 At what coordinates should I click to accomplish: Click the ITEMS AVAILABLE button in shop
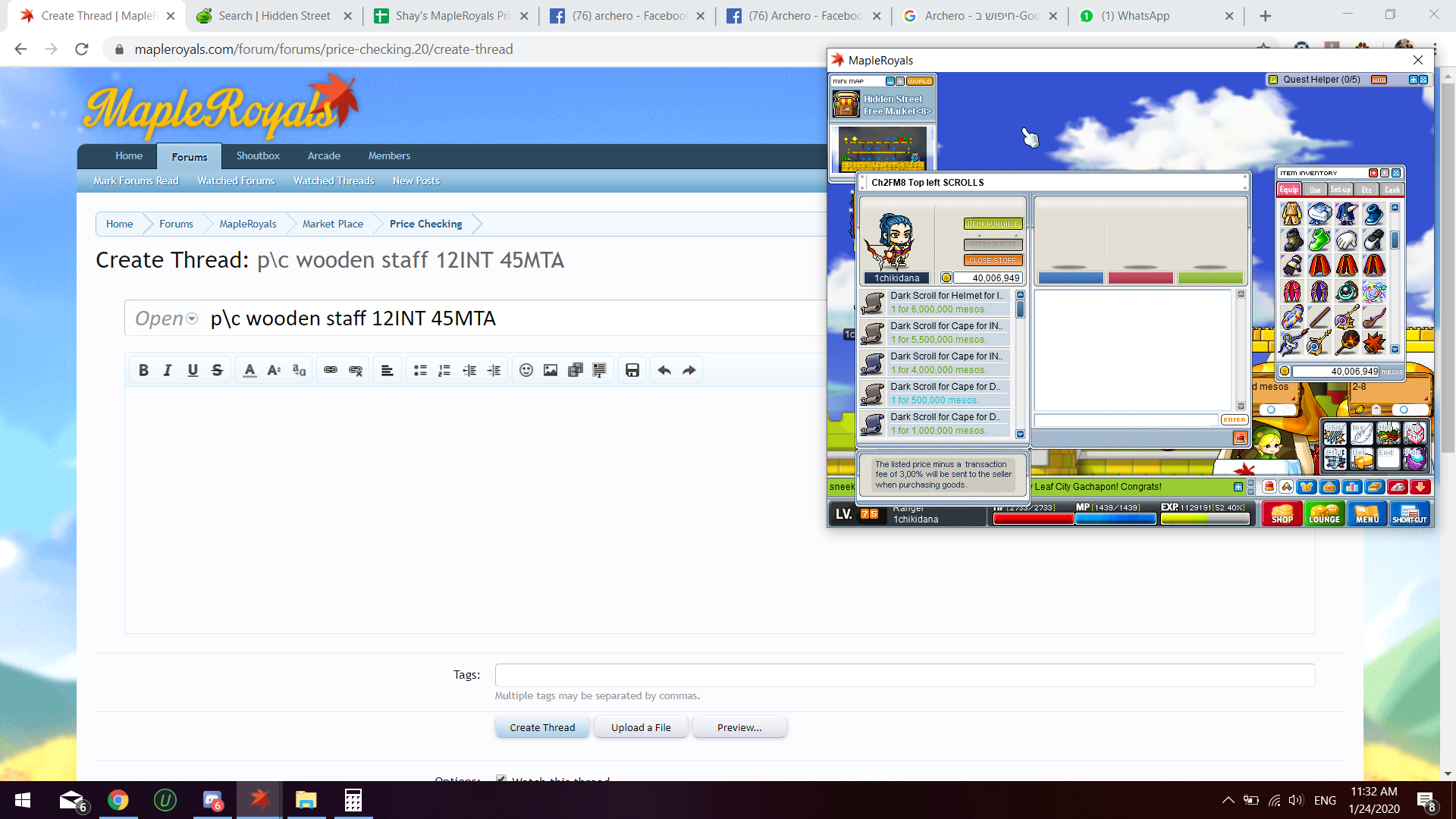tap(993, 224)
